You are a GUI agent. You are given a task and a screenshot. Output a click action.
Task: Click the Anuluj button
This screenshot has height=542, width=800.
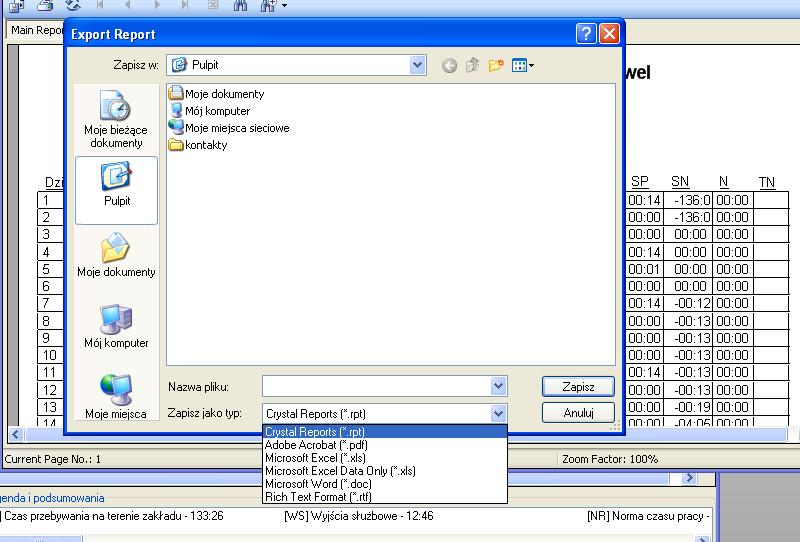click(x=578, y=413)
